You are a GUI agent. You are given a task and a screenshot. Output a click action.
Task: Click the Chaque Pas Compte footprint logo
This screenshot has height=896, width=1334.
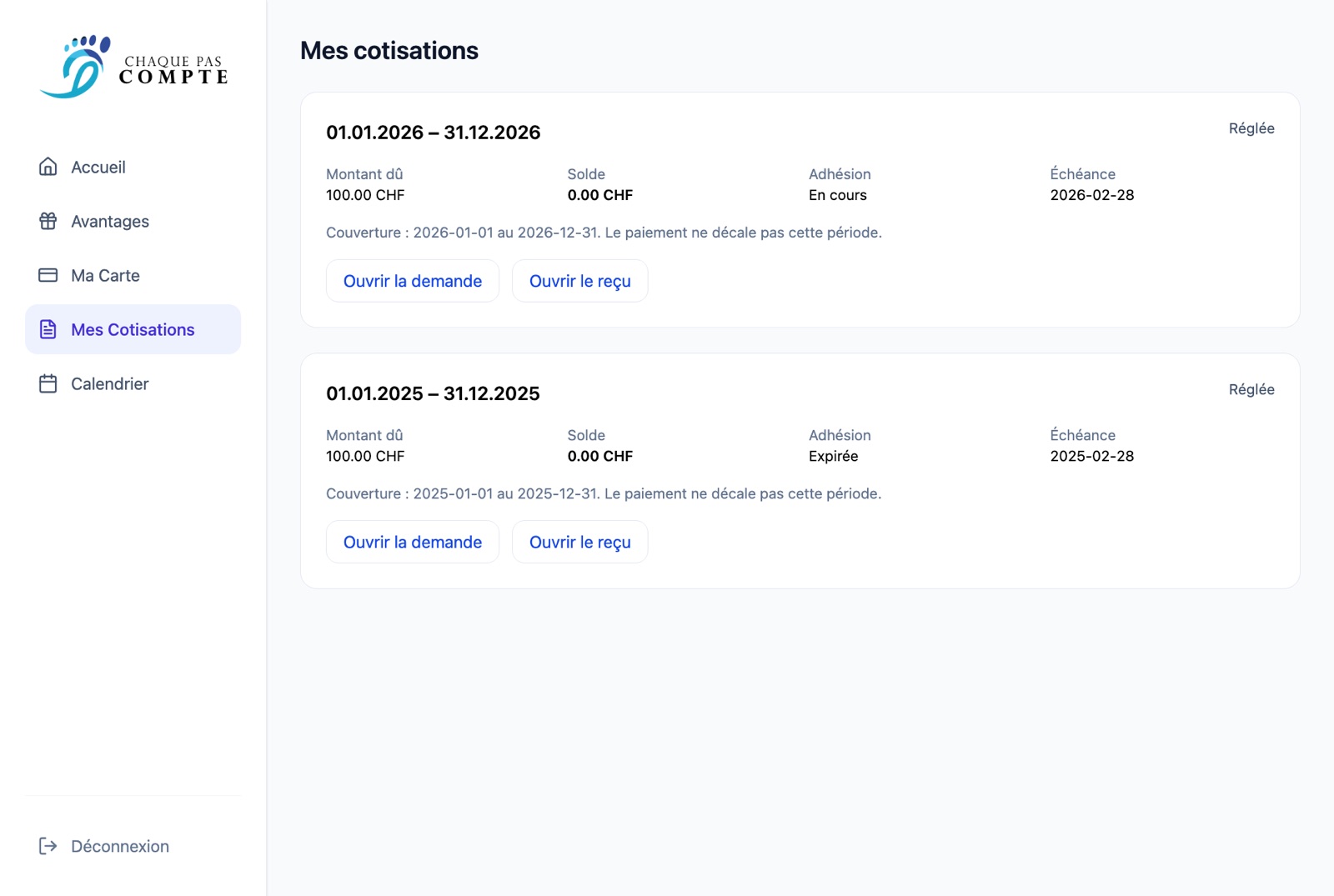point(133,67)
